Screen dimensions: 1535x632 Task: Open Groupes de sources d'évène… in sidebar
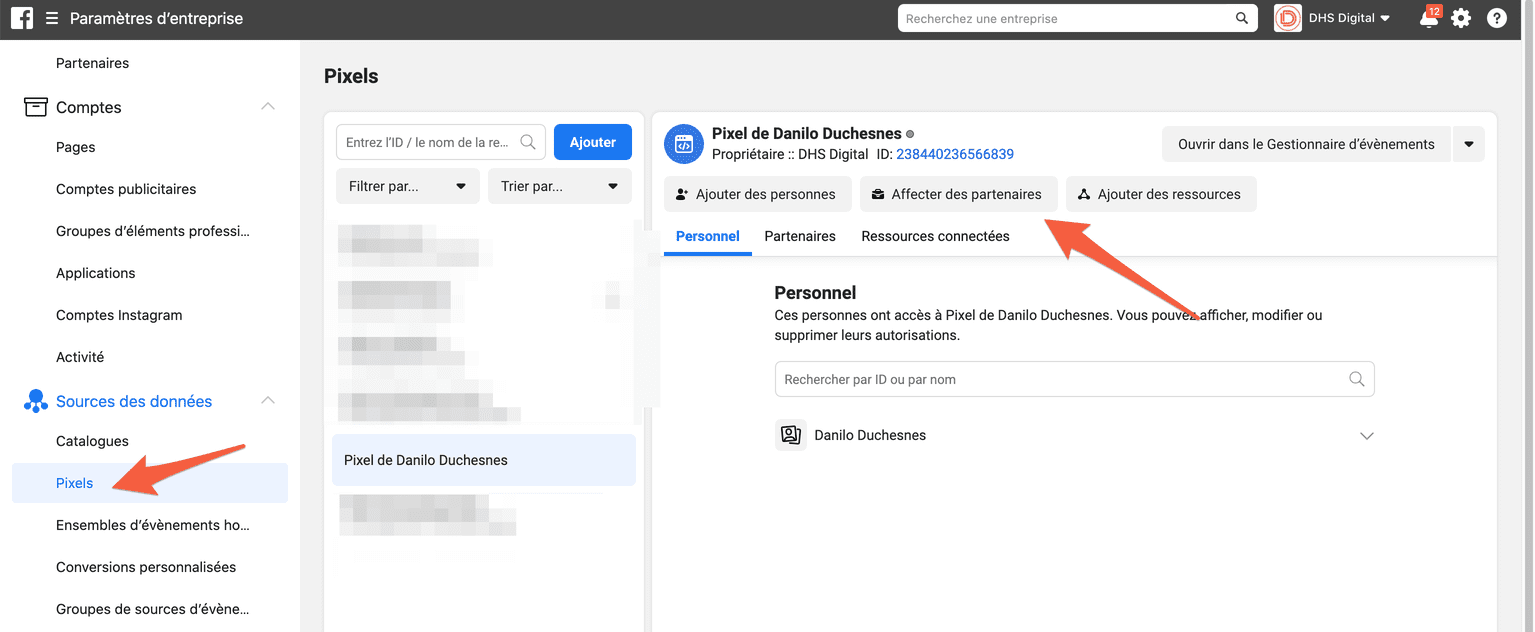tap(153, 609)
